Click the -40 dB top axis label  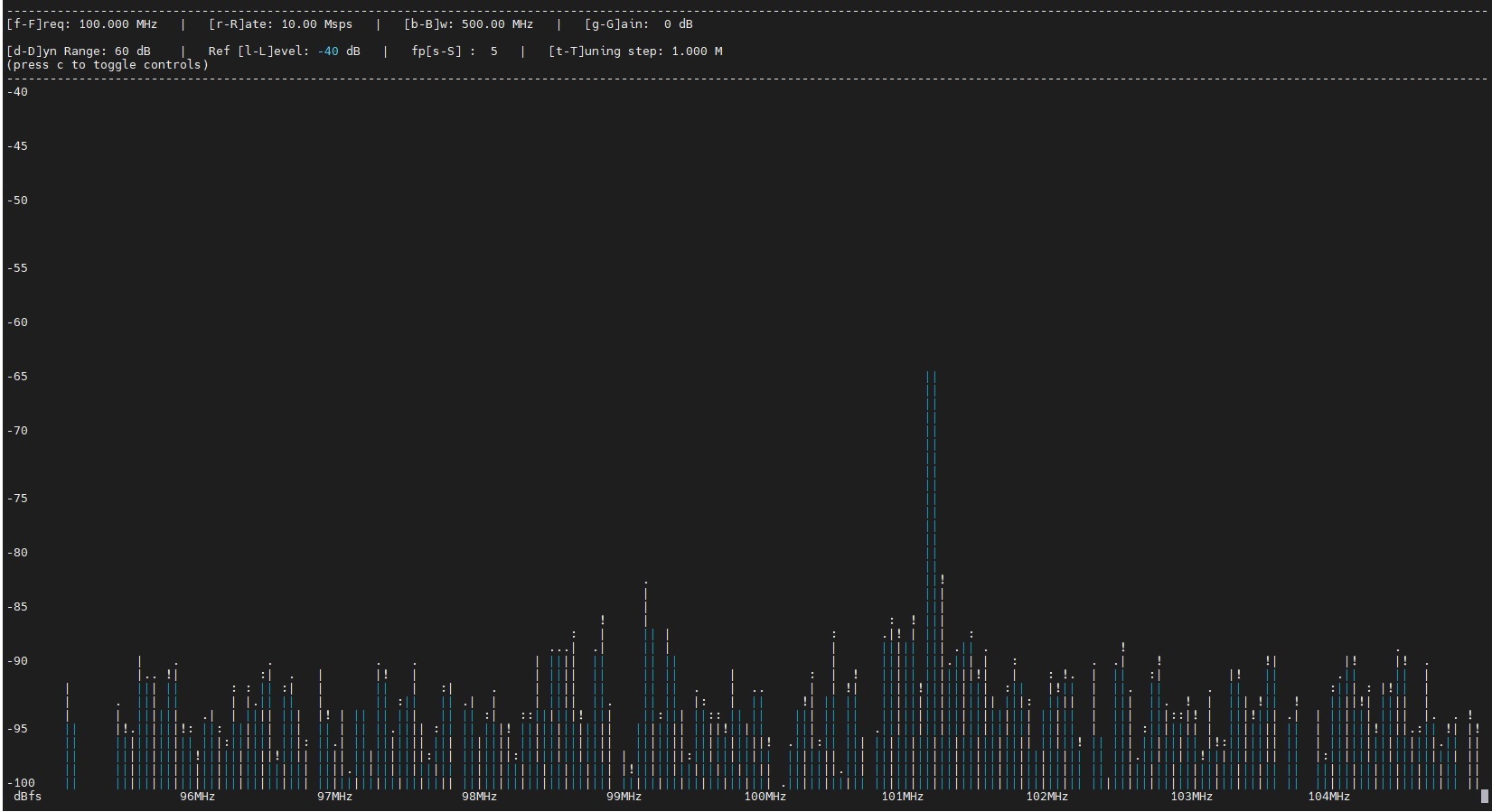click(x=17, y=92)
